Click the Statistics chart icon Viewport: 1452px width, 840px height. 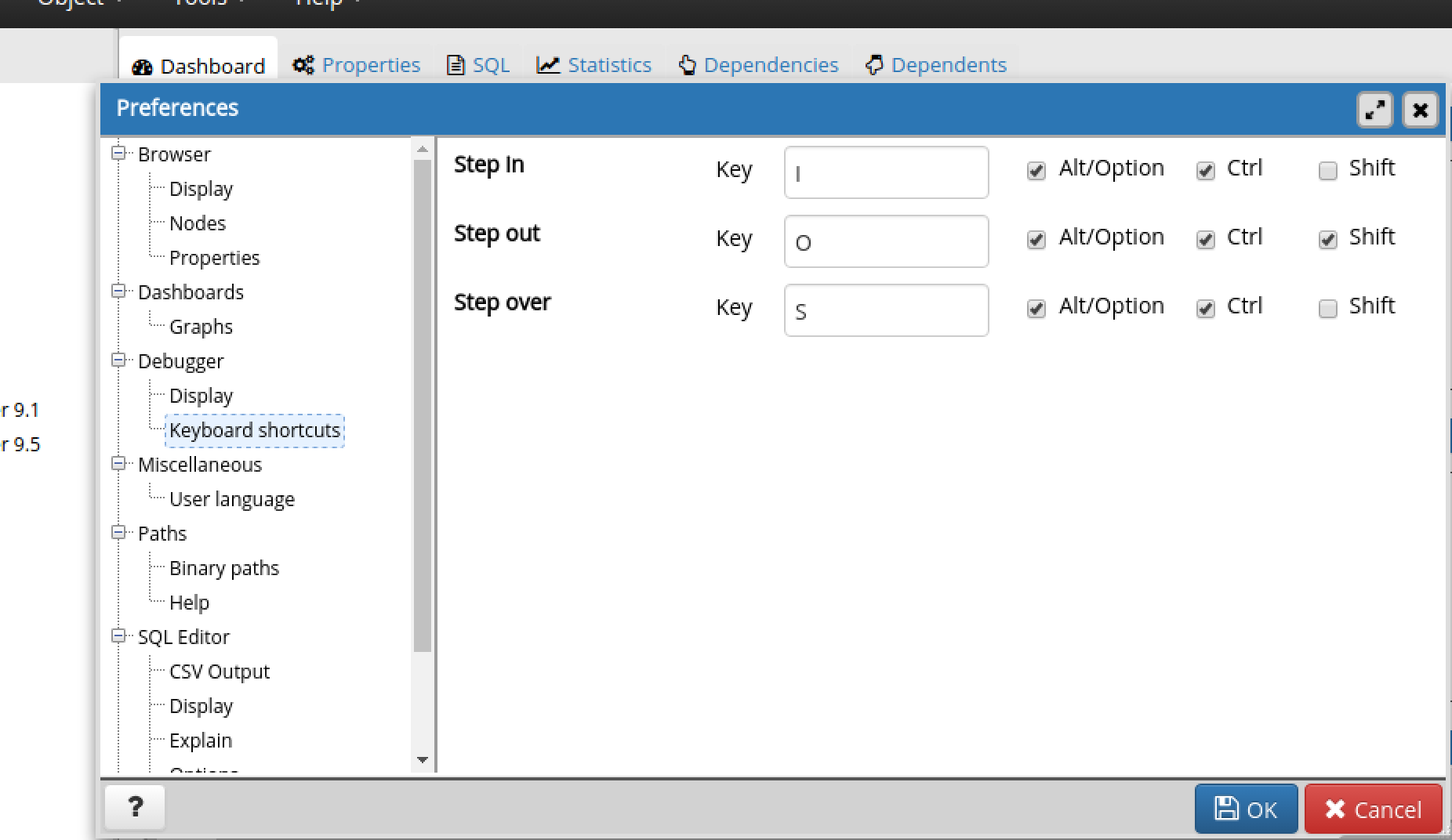(x=549, y=64)
